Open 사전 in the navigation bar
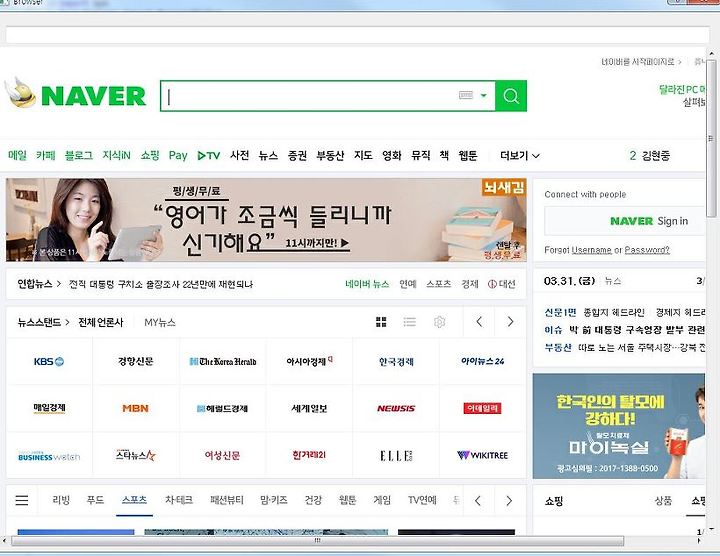The width and height of the screenshot is (720, 556). pyautogui.click(x=239, y=156)
